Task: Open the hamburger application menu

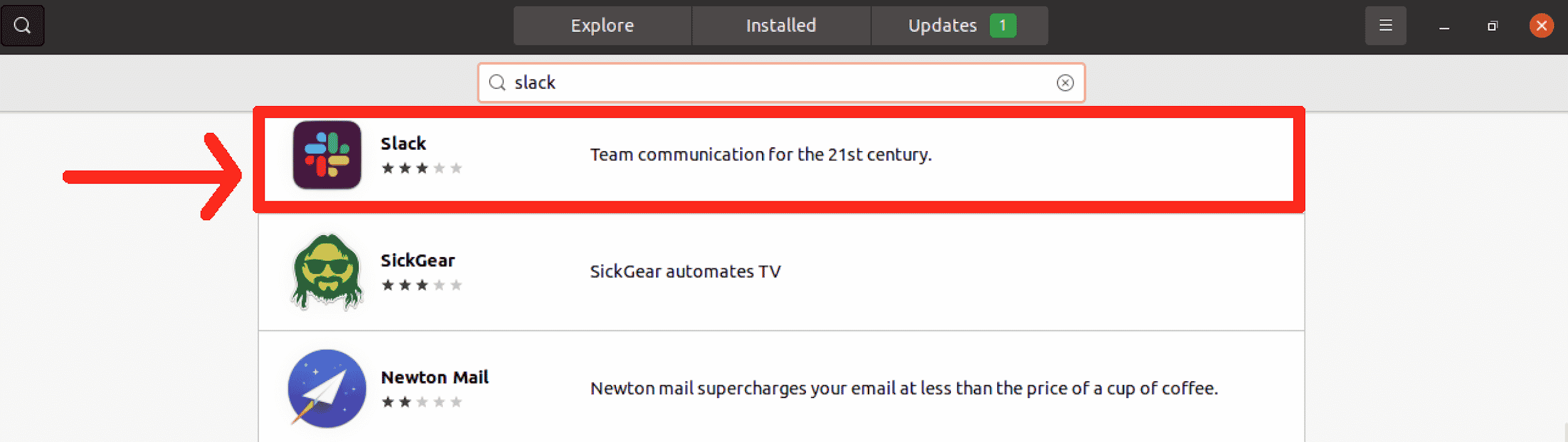Action: click(x=1385, y=25)
